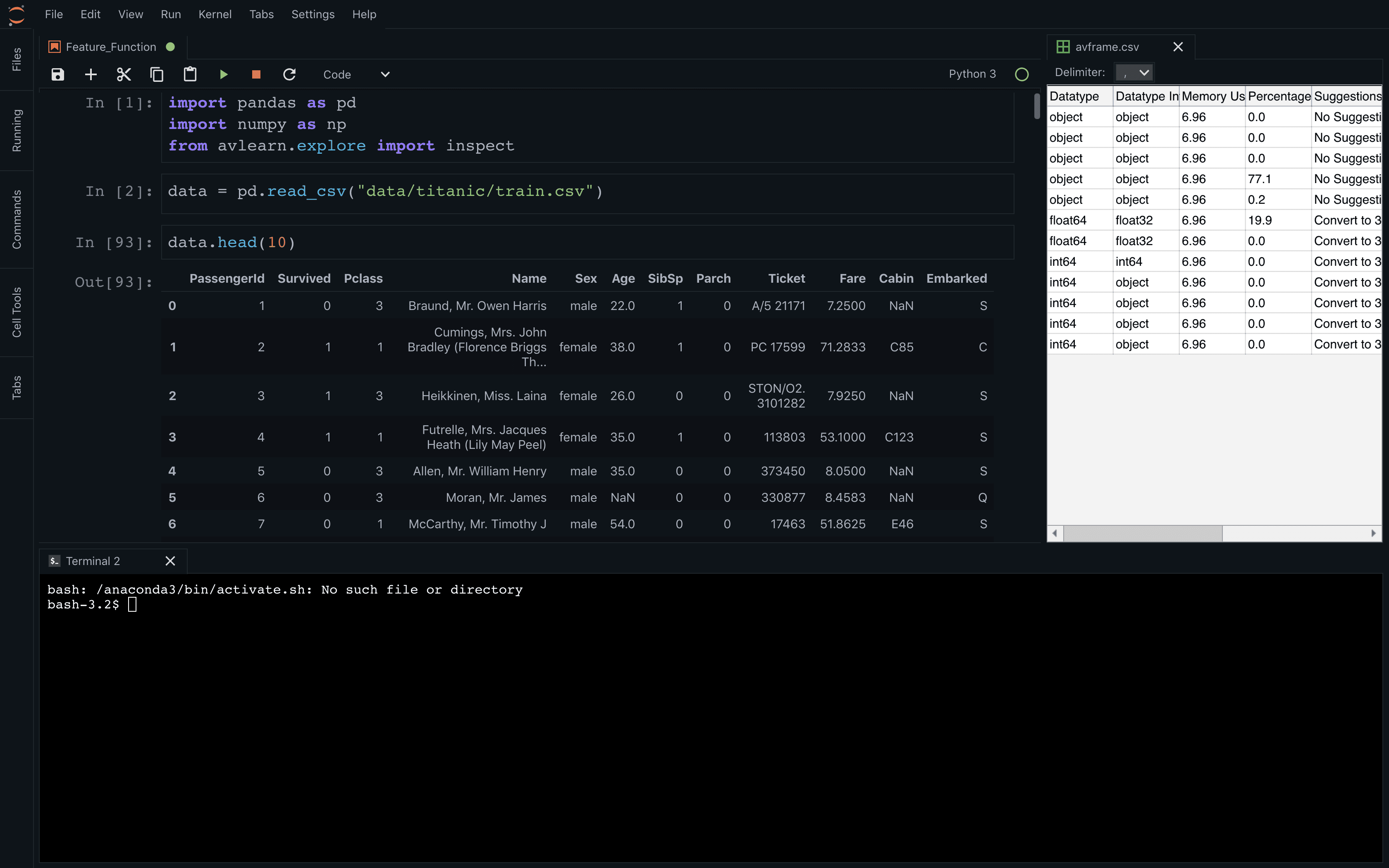The image size is (1389, 868).
Task: Save the Feature_Function notebook
Action: (x=57, y=74)
